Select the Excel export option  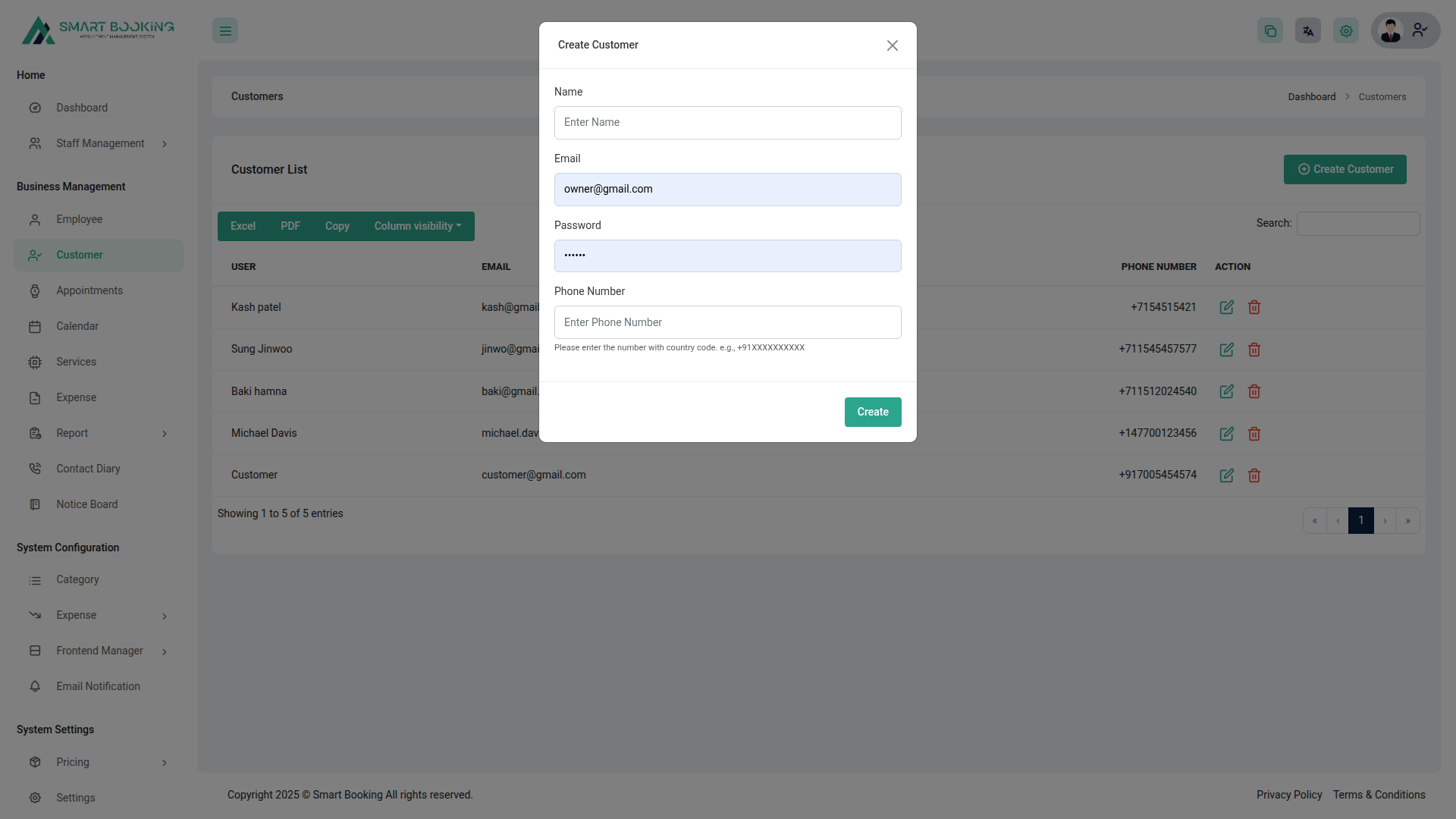point(243,226)
